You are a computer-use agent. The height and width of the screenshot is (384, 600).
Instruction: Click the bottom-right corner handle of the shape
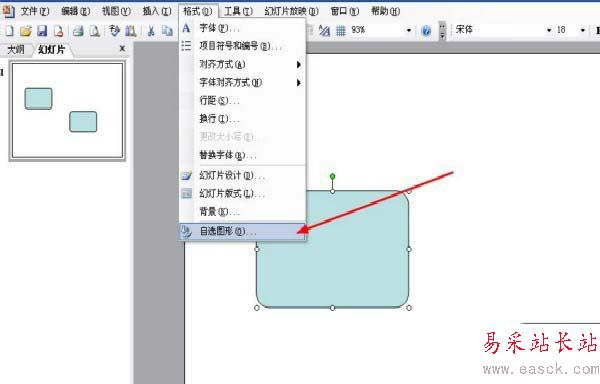(409, 308)
